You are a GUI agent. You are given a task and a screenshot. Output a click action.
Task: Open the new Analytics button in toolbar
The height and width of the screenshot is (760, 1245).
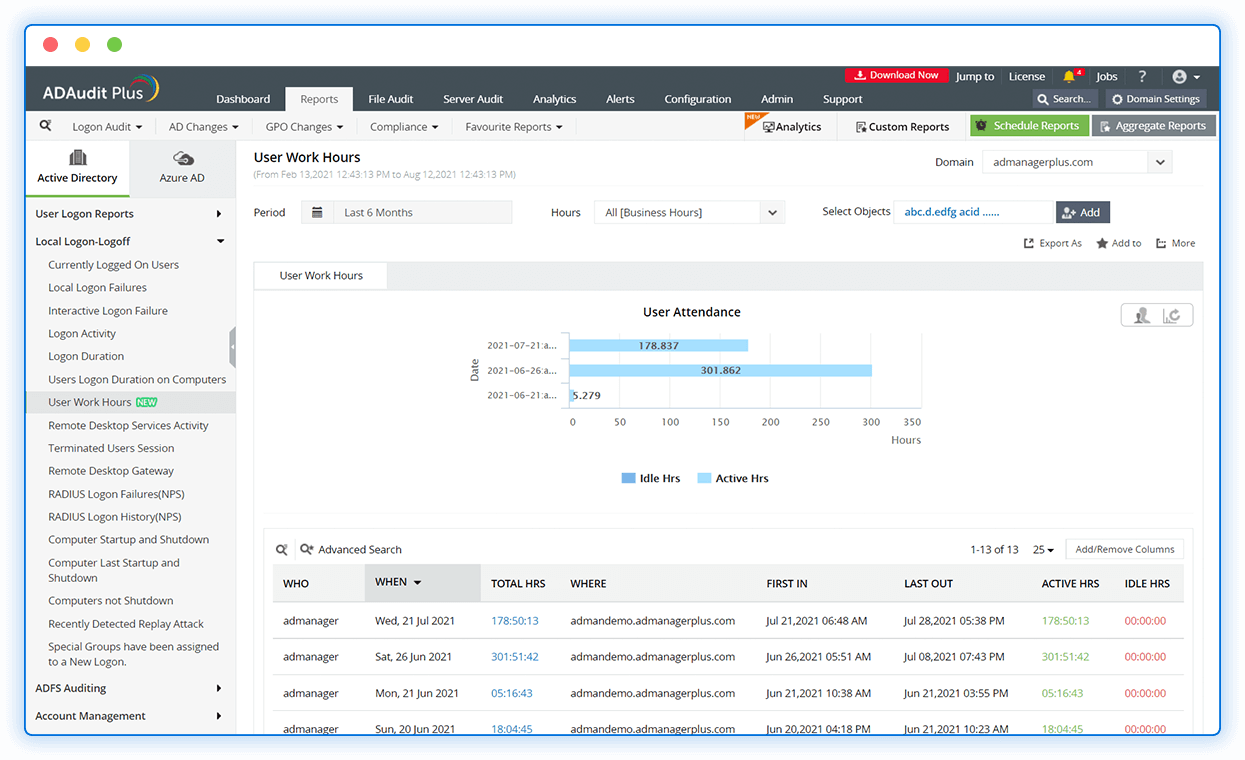(791, 127)
